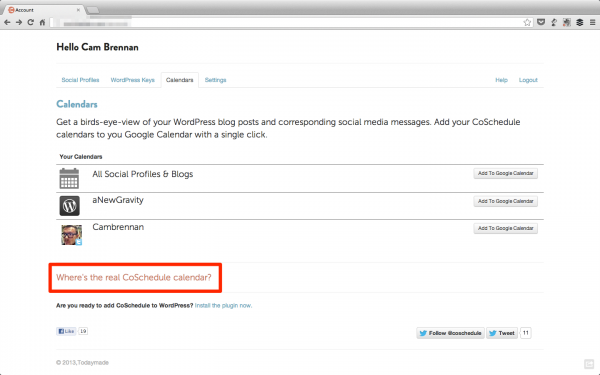Click the key-shaped extension icon in toolbar
This screenshot has height=375, width=600.
point(554,23)
